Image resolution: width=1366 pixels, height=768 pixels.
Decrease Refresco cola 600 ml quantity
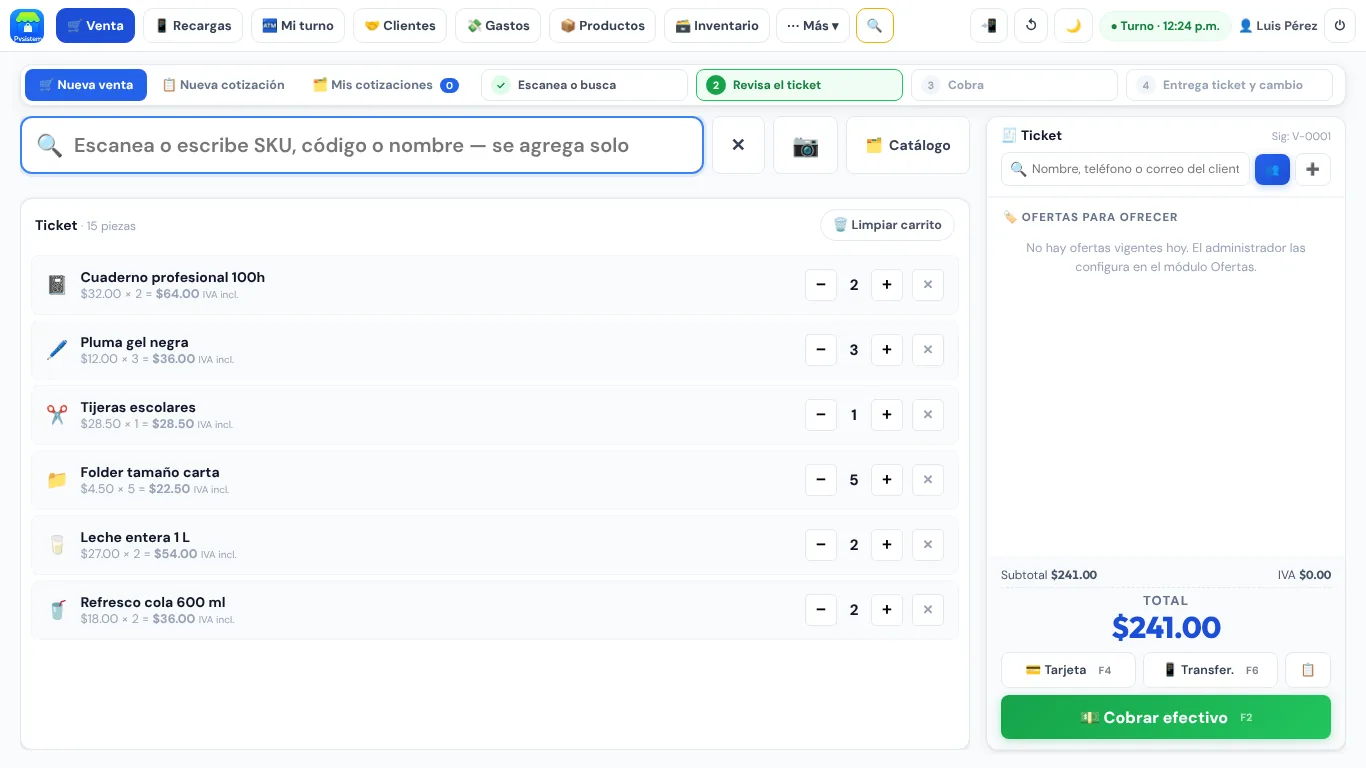(x=821, y=610)
